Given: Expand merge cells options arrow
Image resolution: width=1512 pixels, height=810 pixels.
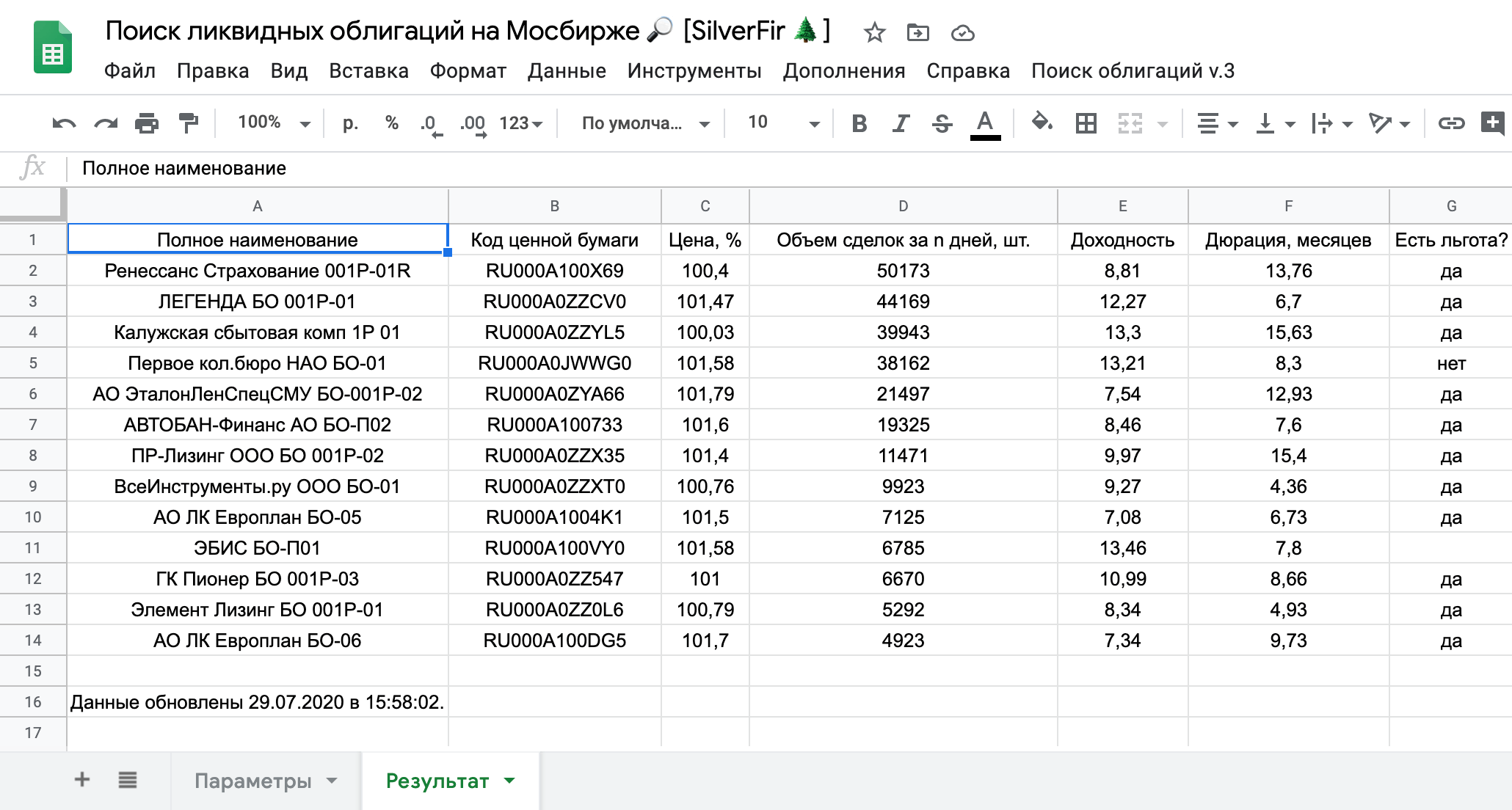Looking at the screenshot, I should coord(1163,124).
